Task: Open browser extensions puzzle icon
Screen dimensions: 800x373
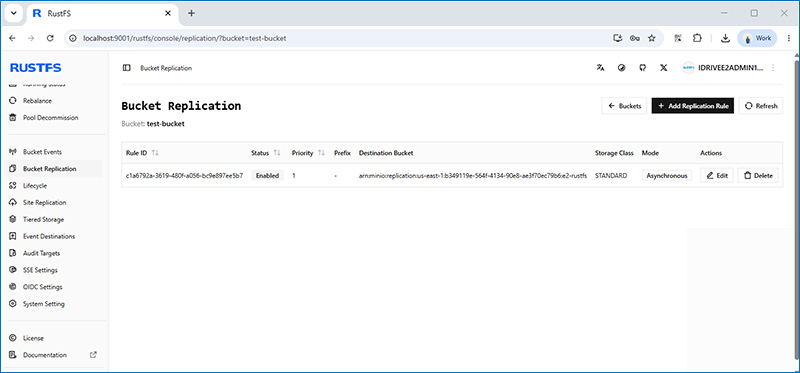Action: pyautogui.click(x=697, y=38)
